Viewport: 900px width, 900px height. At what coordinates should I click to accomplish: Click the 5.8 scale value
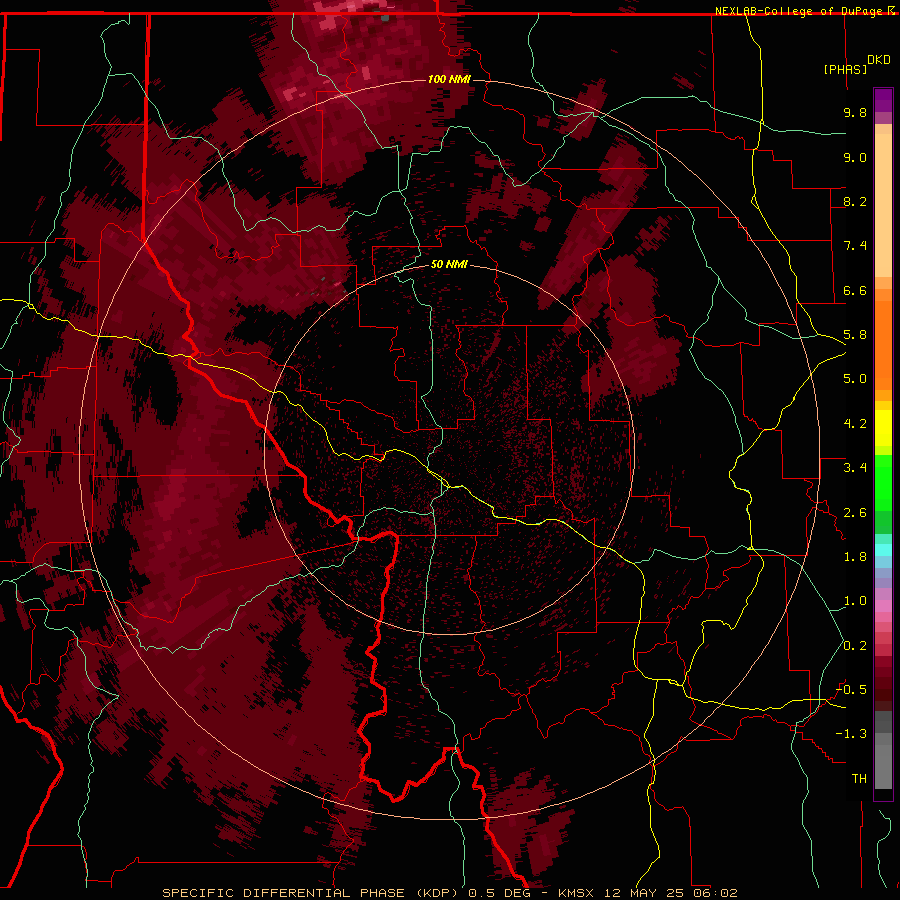(855, 335)
